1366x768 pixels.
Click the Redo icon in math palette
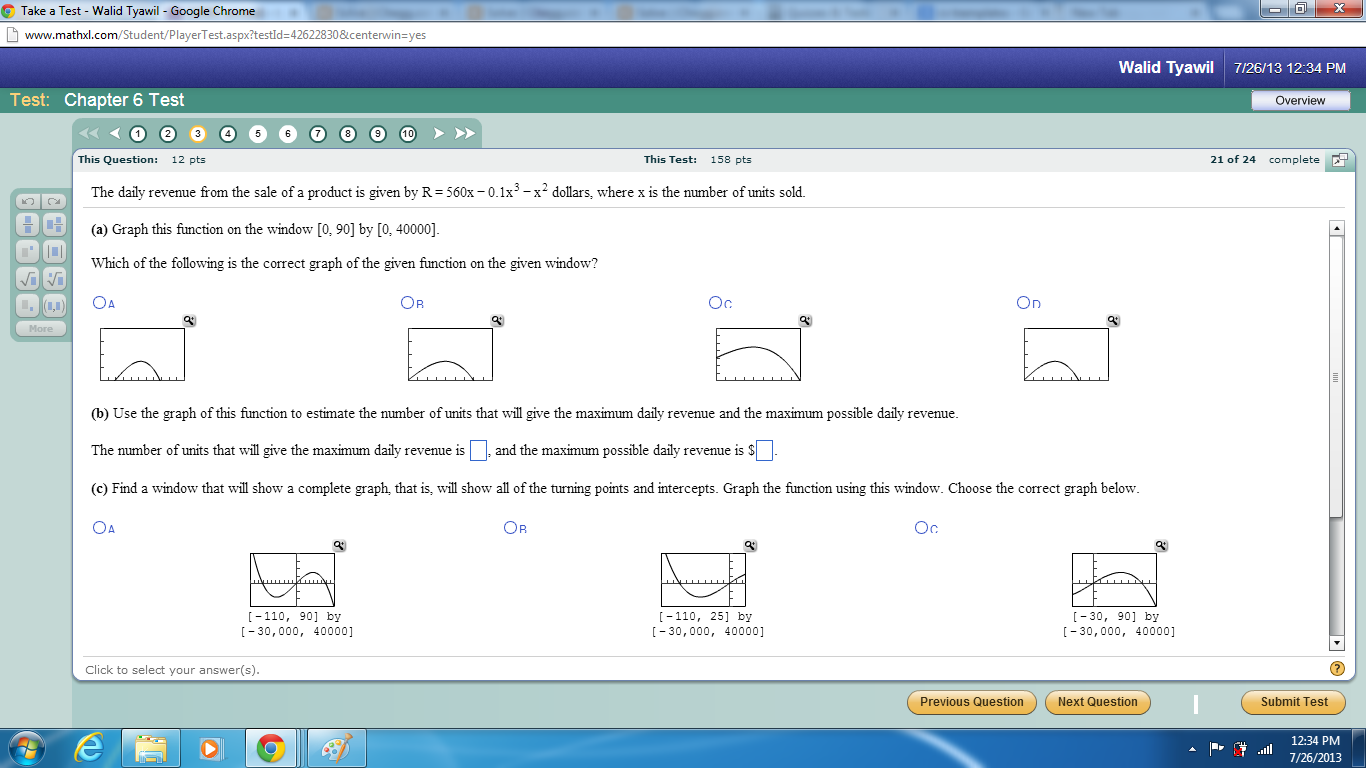[x=54, y=201]
